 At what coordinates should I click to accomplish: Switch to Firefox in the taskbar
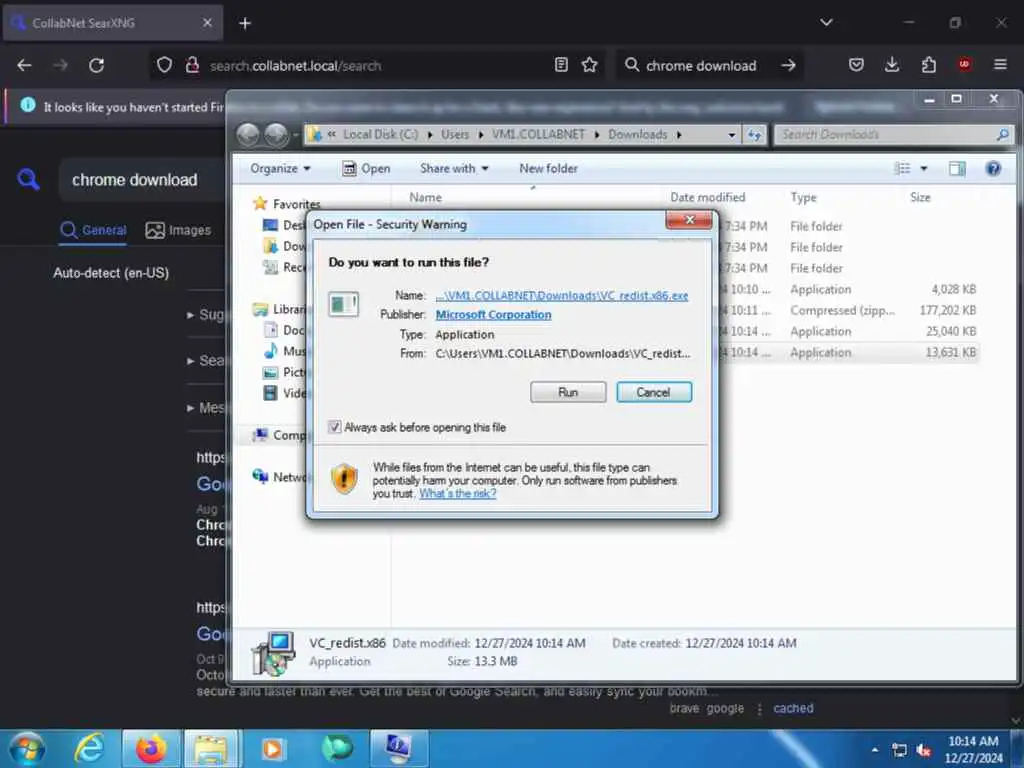(151, 748)
